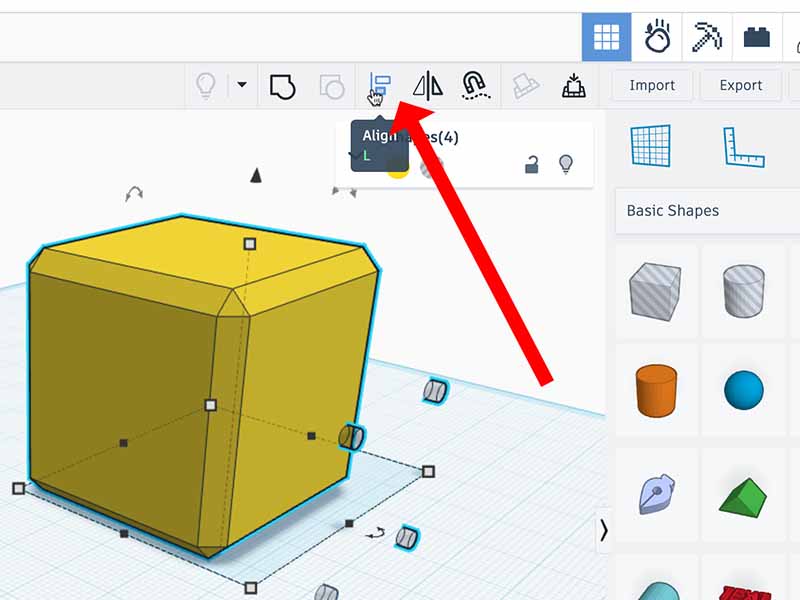The height and width of the screenshot is (600, 800).
Task: Toggle the lock on selected shapes
Action: click(x=532, y=165)
